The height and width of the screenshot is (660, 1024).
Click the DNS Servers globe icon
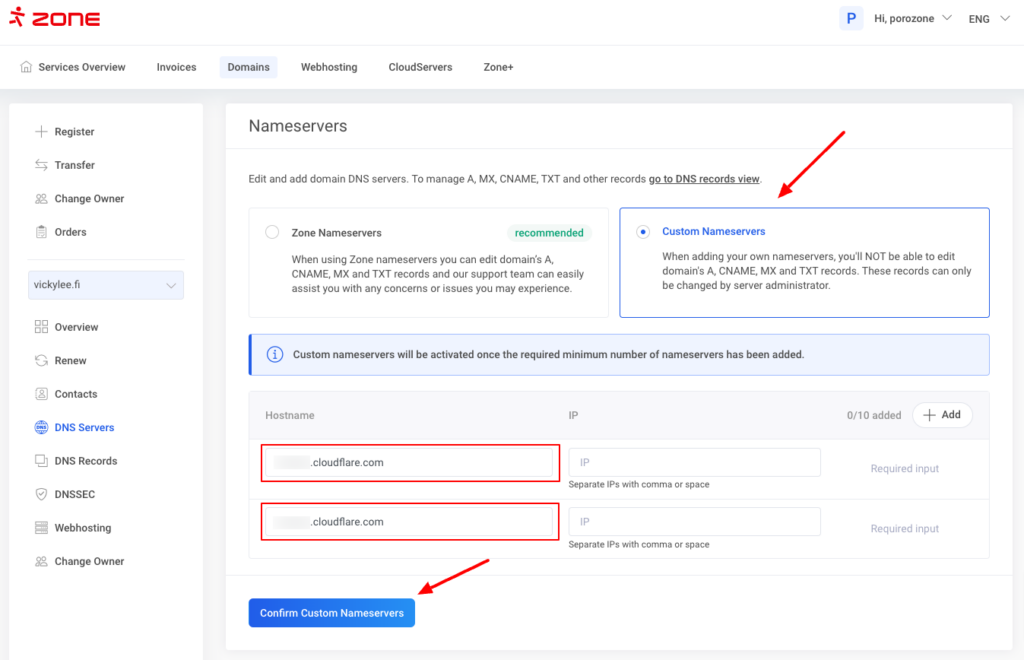pos(41,428)
